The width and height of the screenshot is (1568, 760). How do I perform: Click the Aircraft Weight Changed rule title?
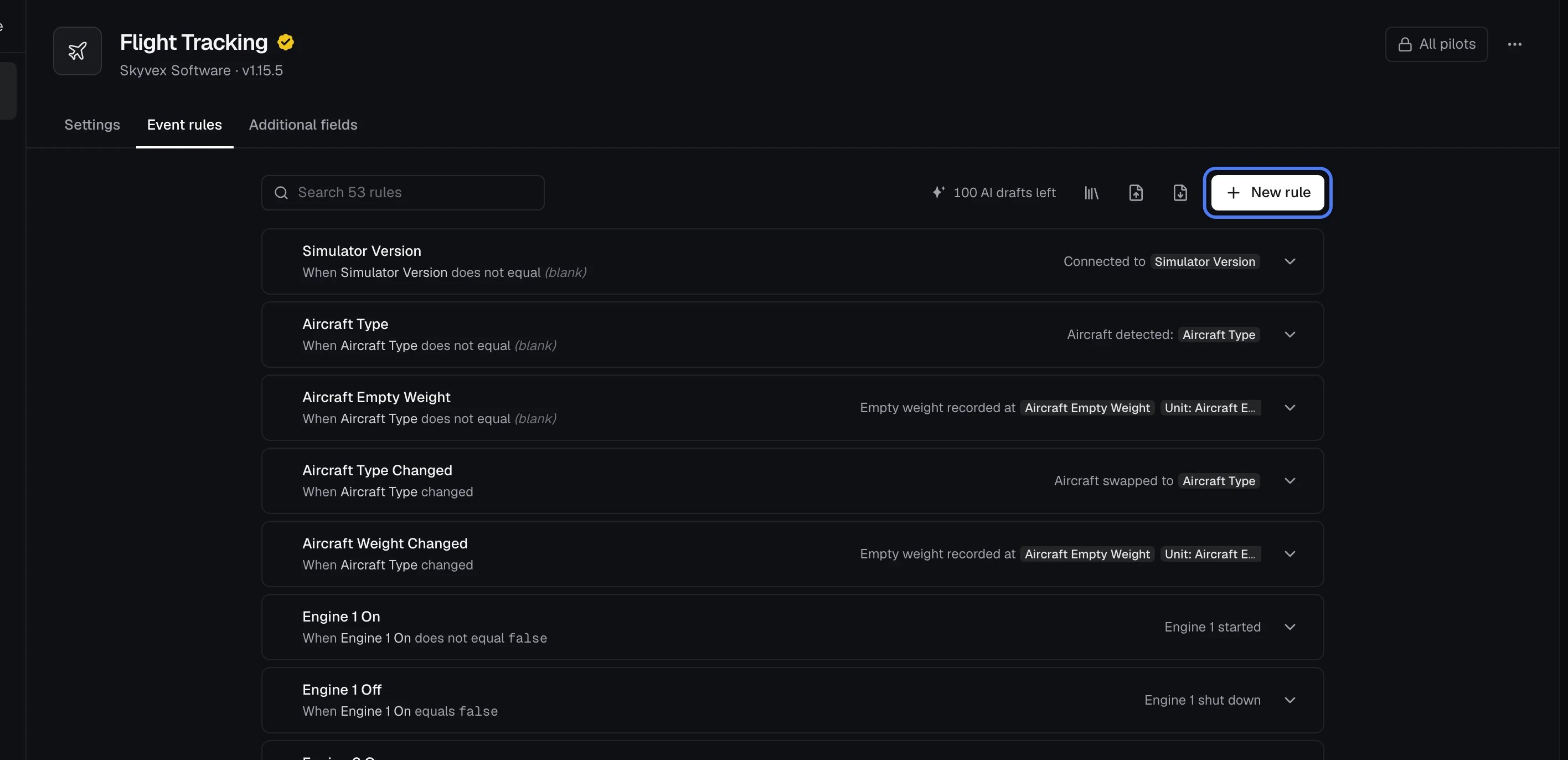click(385, 543)
